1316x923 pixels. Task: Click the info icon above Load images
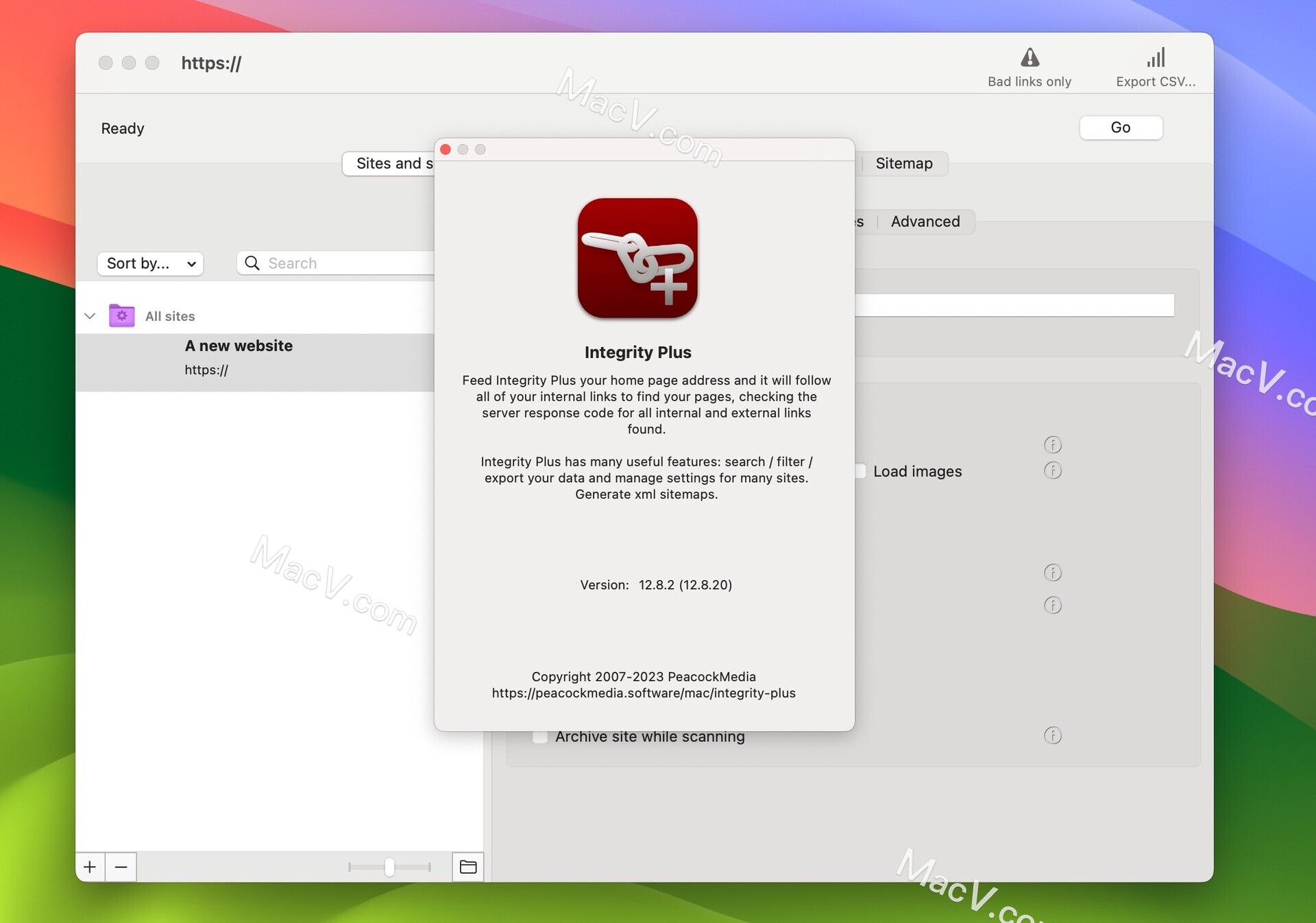pyautogui.click(x=1053, y=445)
